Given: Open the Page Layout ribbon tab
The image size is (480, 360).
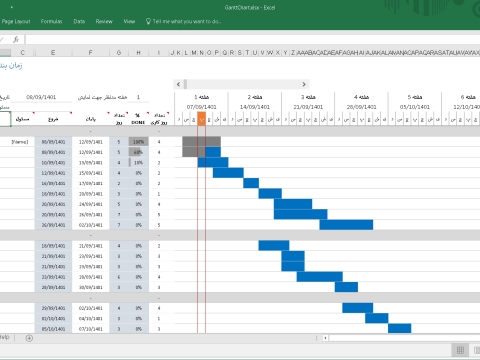Looking at the screenshot, I should (x=16, y=21).
